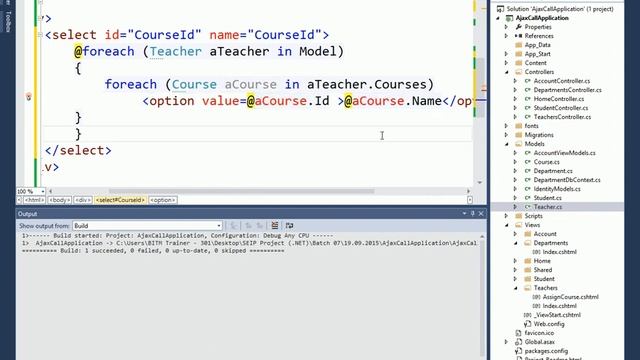Click the Student views folder icon
This screenshot has width=640, height=360.
(527, 279)
